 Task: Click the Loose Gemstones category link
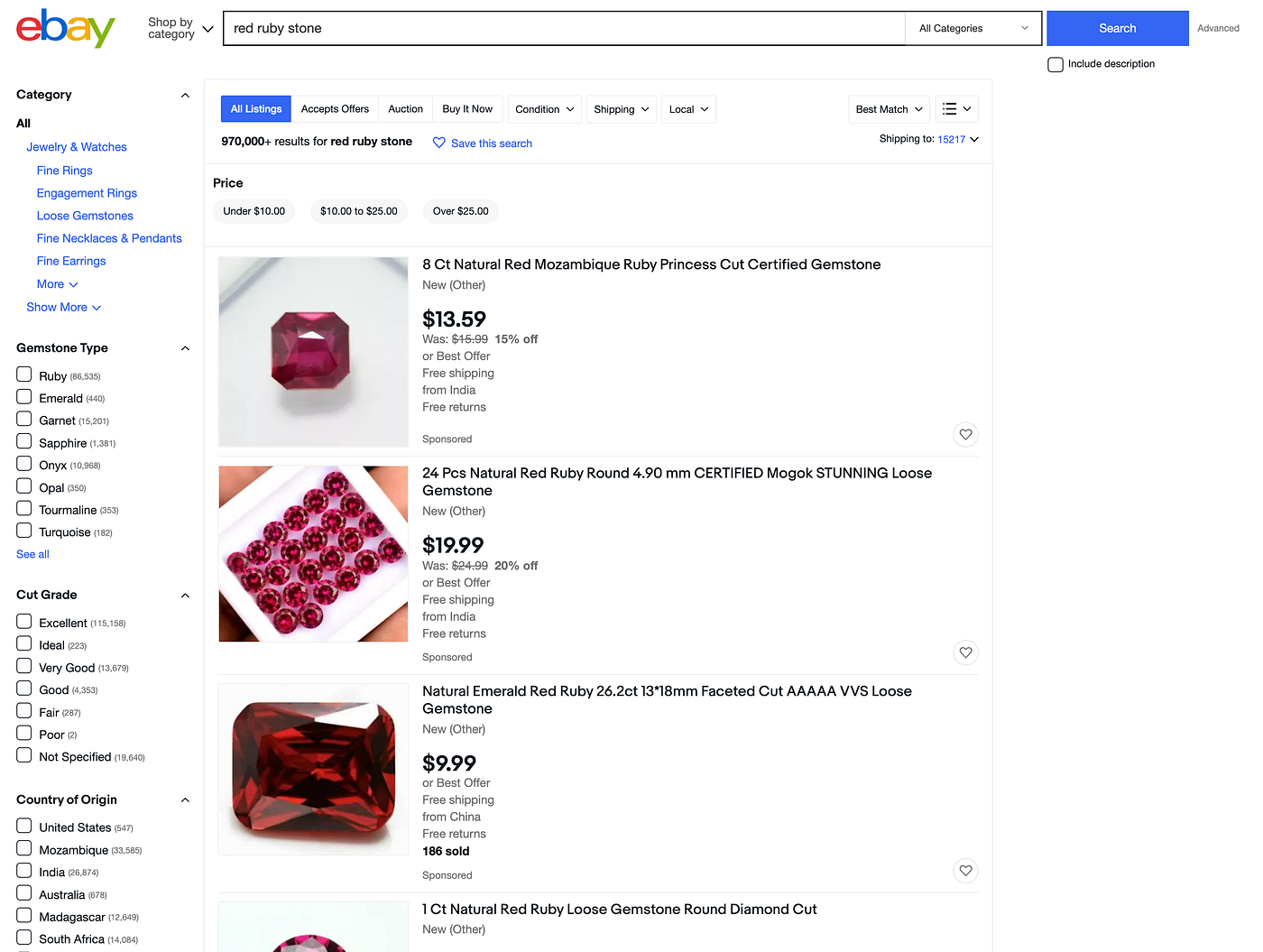coord(85,216)
